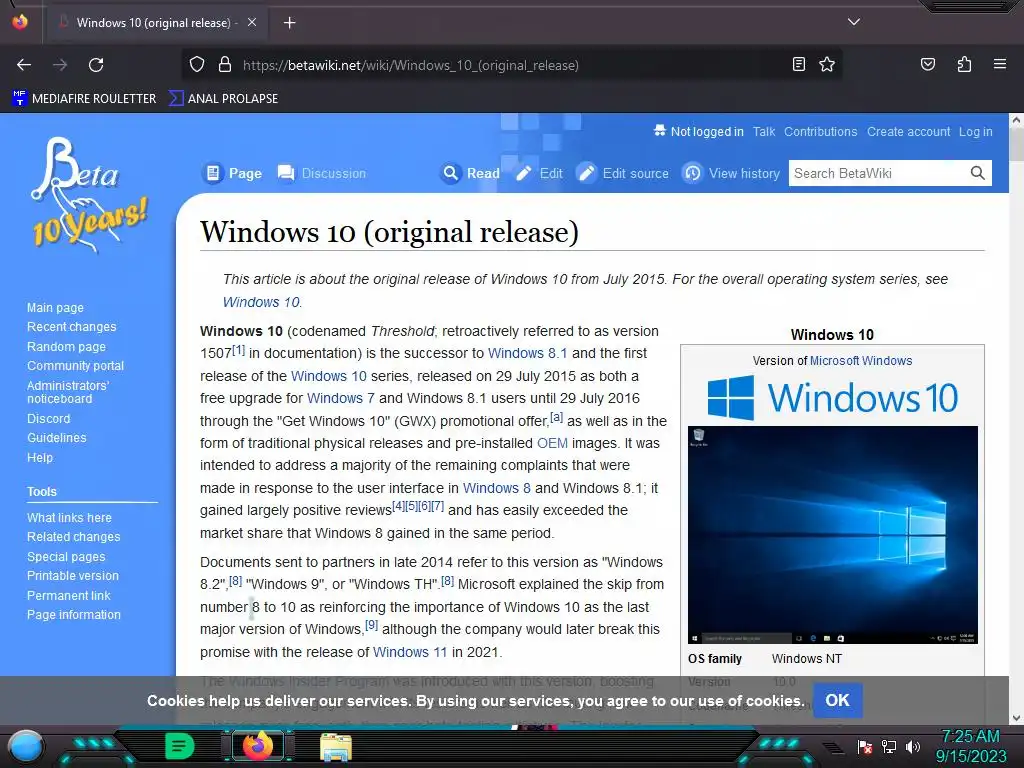This screenshot has width=1024, height=768.
Task: Click the volume speaker tray icon
Action: 913,746
